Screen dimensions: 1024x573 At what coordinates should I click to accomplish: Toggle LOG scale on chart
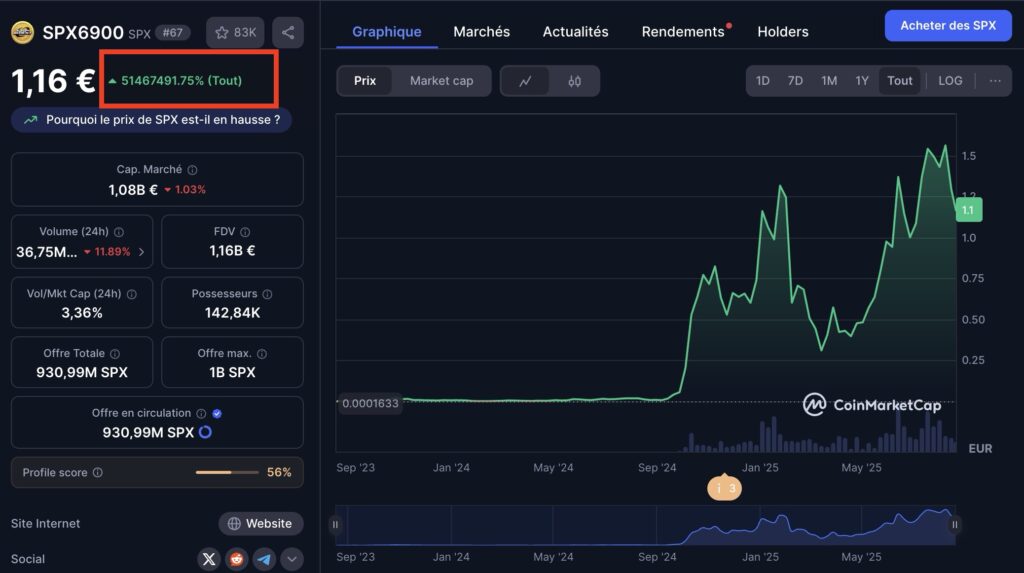tap(950, 81)
